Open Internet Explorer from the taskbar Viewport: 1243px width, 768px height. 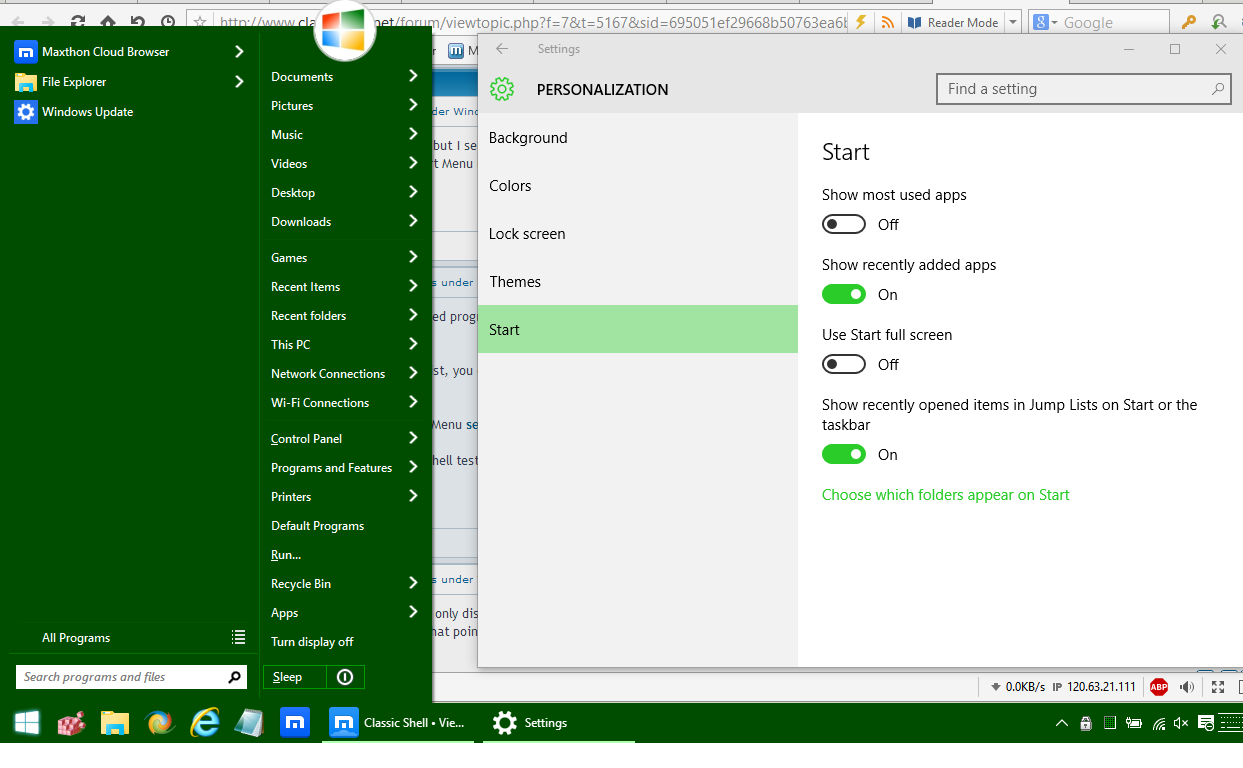point(205,722)
